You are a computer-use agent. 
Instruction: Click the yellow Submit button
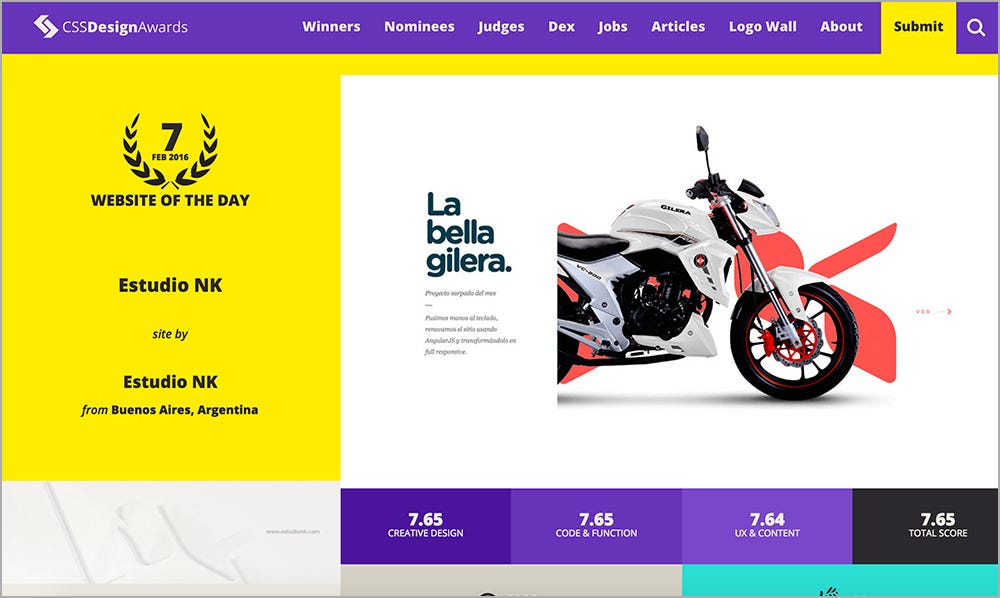(918, 27)
